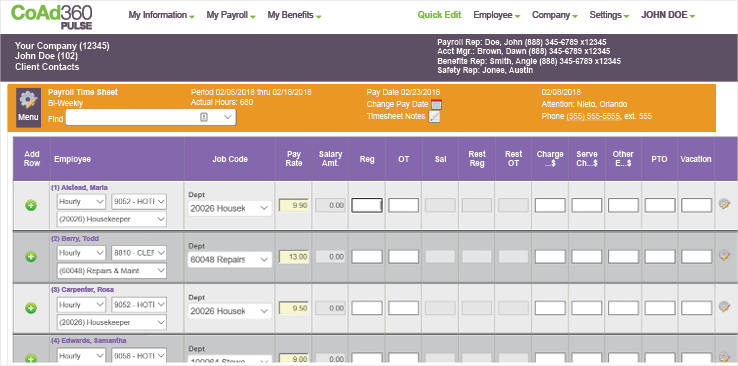Open Dept dropdown for Alstead, Maria
738x366 pixels.
coord(230,208)
